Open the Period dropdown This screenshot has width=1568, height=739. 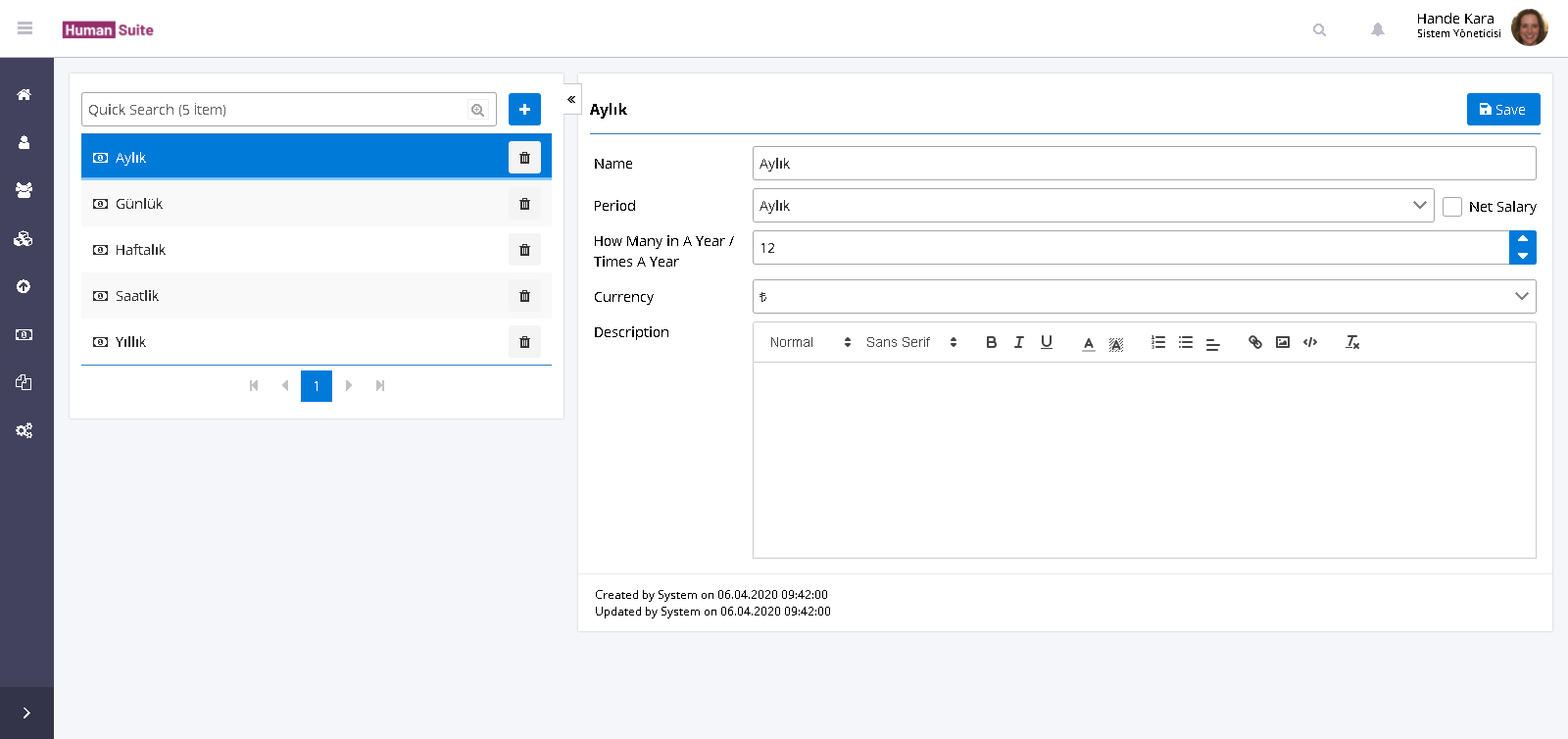tap(1093, 206)
